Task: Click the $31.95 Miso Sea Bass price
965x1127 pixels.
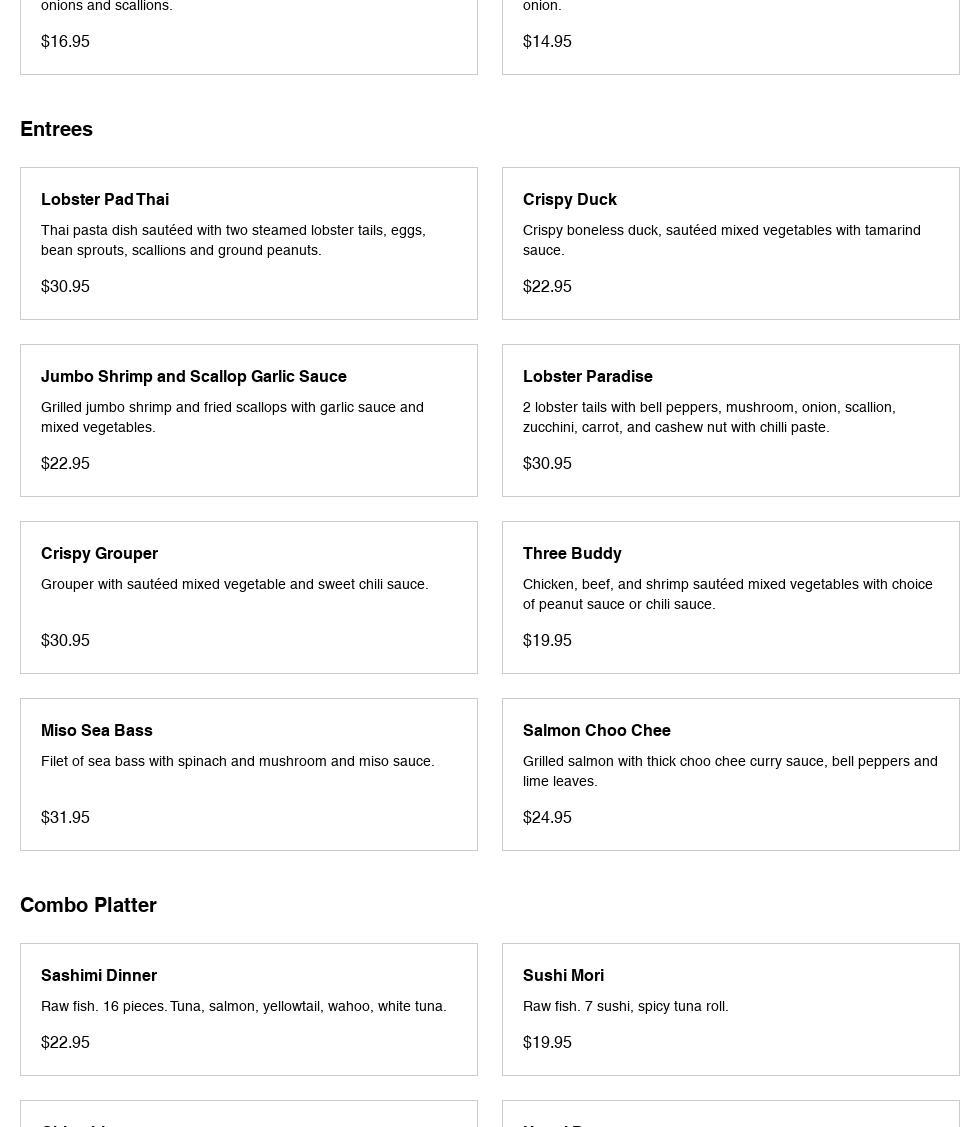Action: (x=65, y=817)
